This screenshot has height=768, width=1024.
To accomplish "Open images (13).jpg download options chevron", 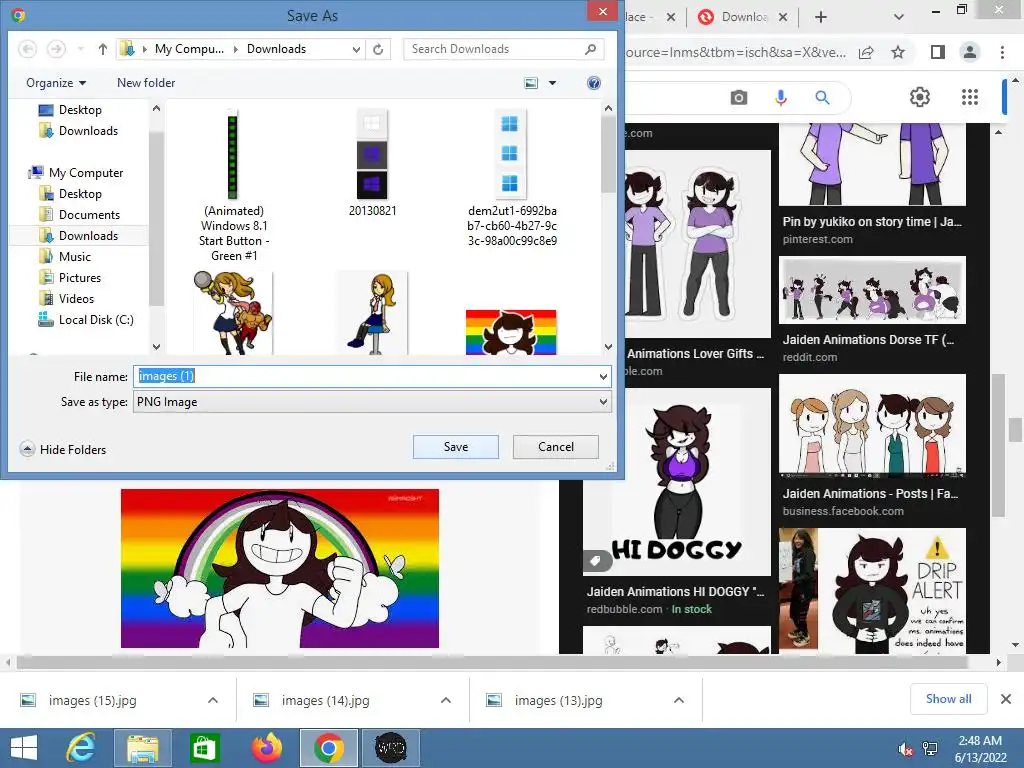I will click(x=679, y=700).
